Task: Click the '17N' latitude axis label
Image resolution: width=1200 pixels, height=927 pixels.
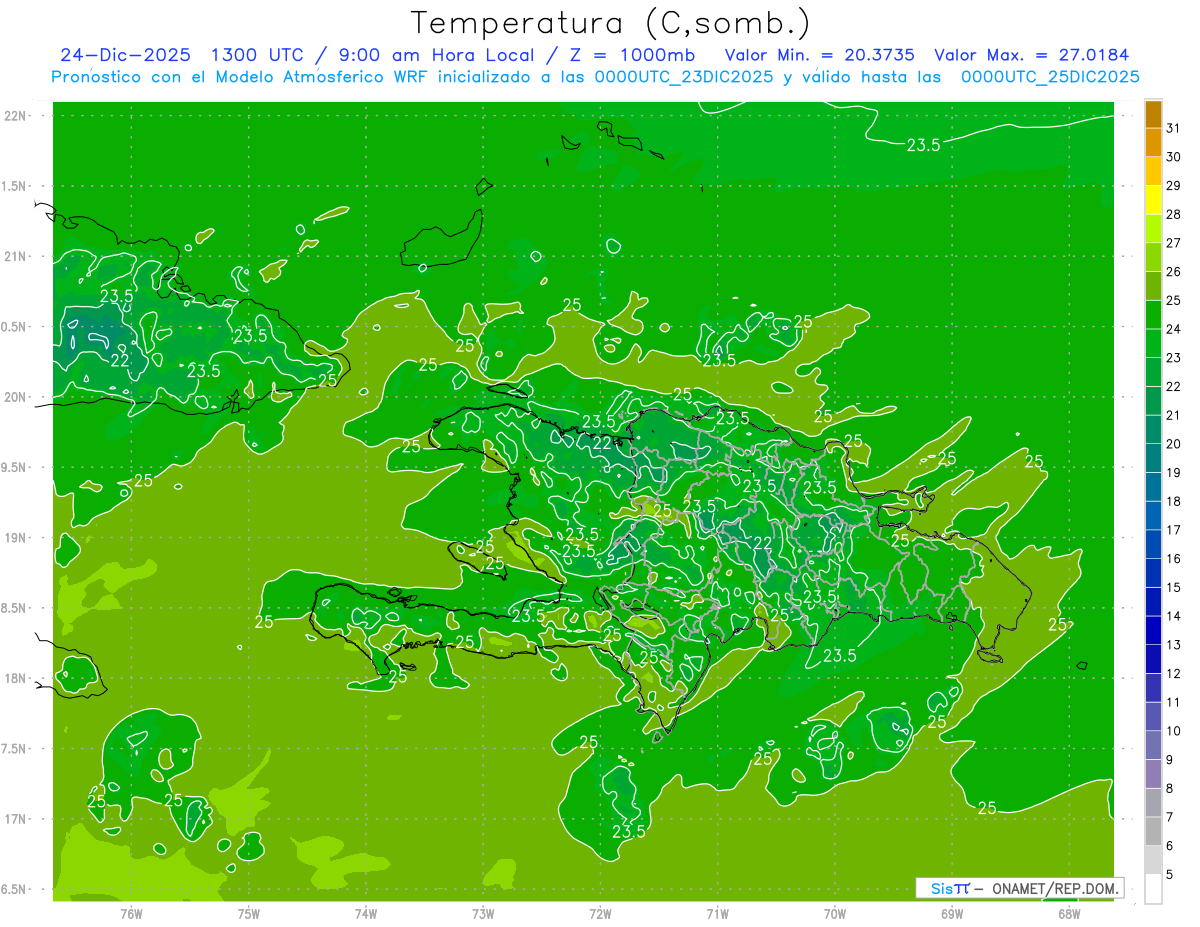Action: pos(17,819)
